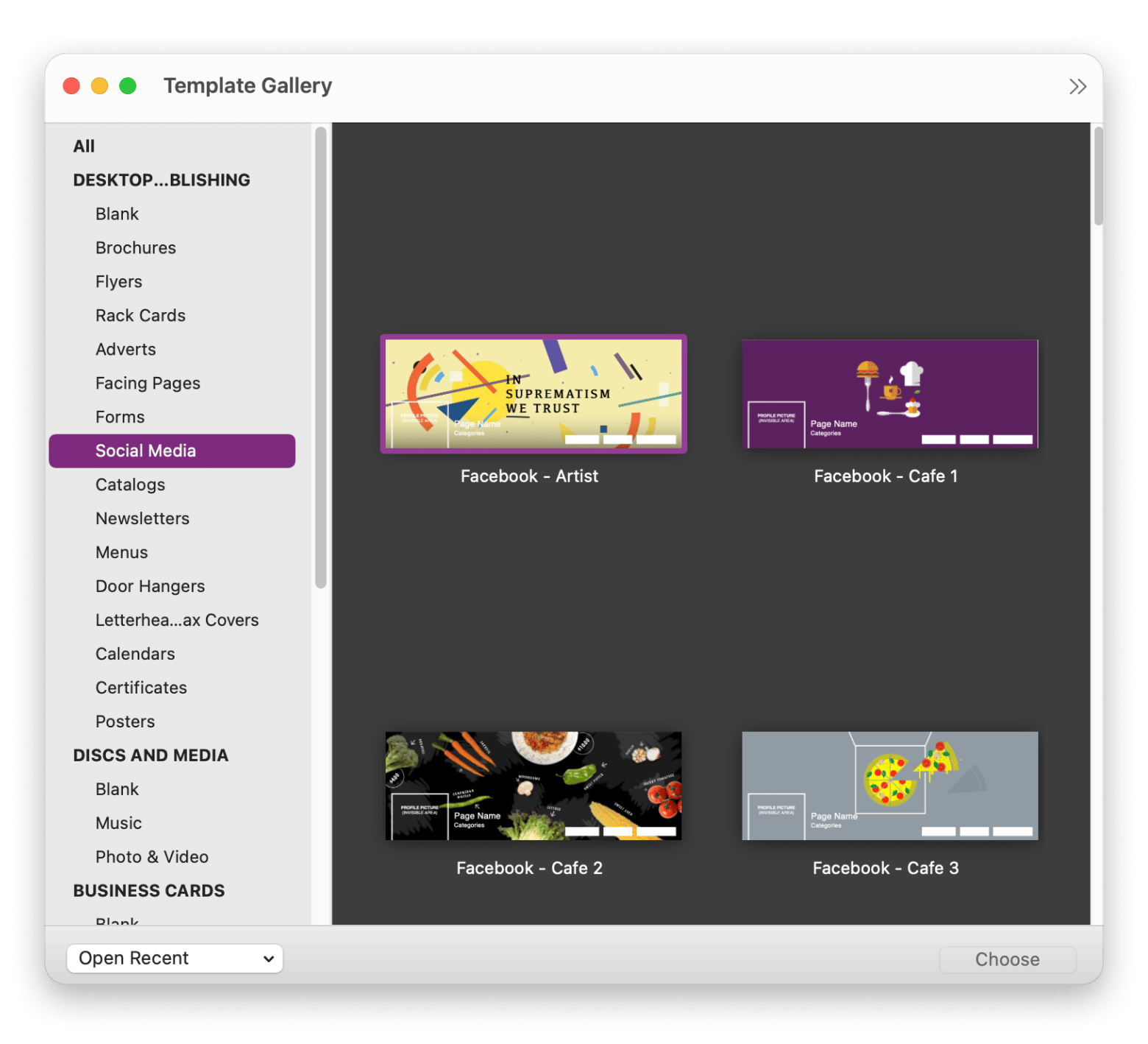The width and height of the screenshot is (1148, 1044).
Task: Select the 'Facebook - Cafe 3' template
Action: pyautogui.click(x=889, y=786)
